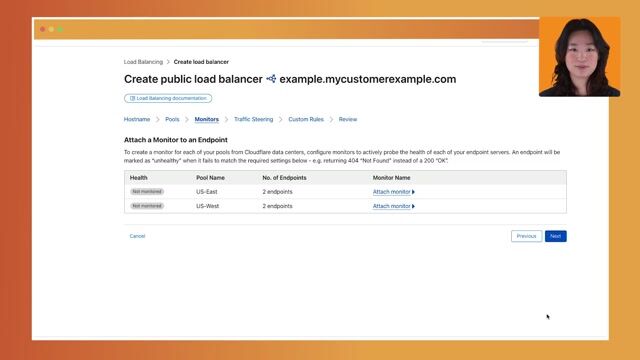This screenshot has width=640, height=360.
Task: Click the US-East pool name cell
Action: coord(207,192)
